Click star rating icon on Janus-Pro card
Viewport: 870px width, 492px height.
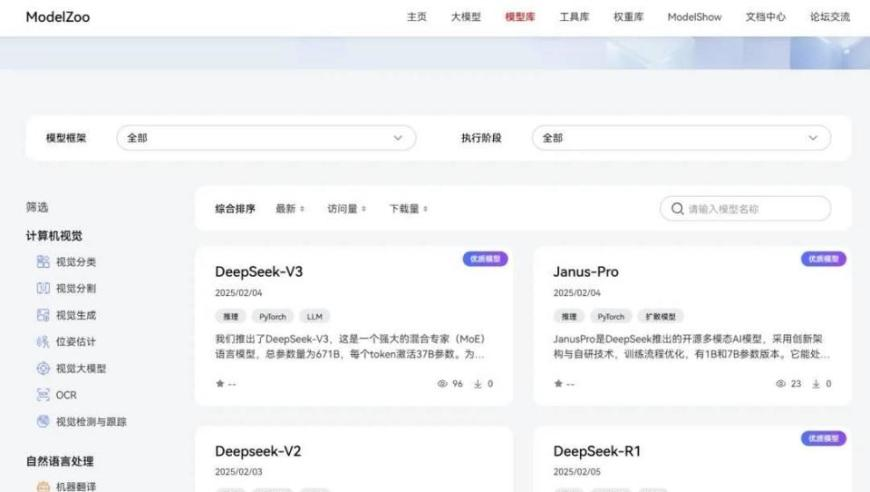tap(558, 383)
